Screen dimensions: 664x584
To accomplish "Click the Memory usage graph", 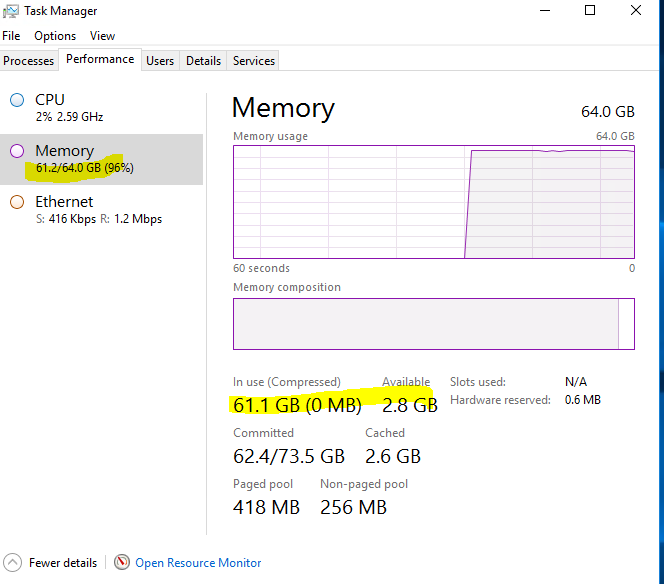I will pos(433,201).
